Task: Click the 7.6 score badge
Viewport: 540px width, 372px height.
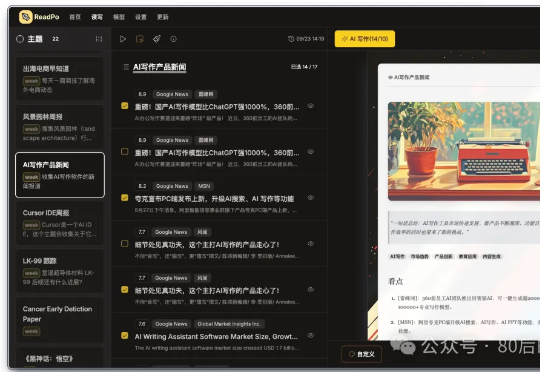Action: click(x=142, y=324)
